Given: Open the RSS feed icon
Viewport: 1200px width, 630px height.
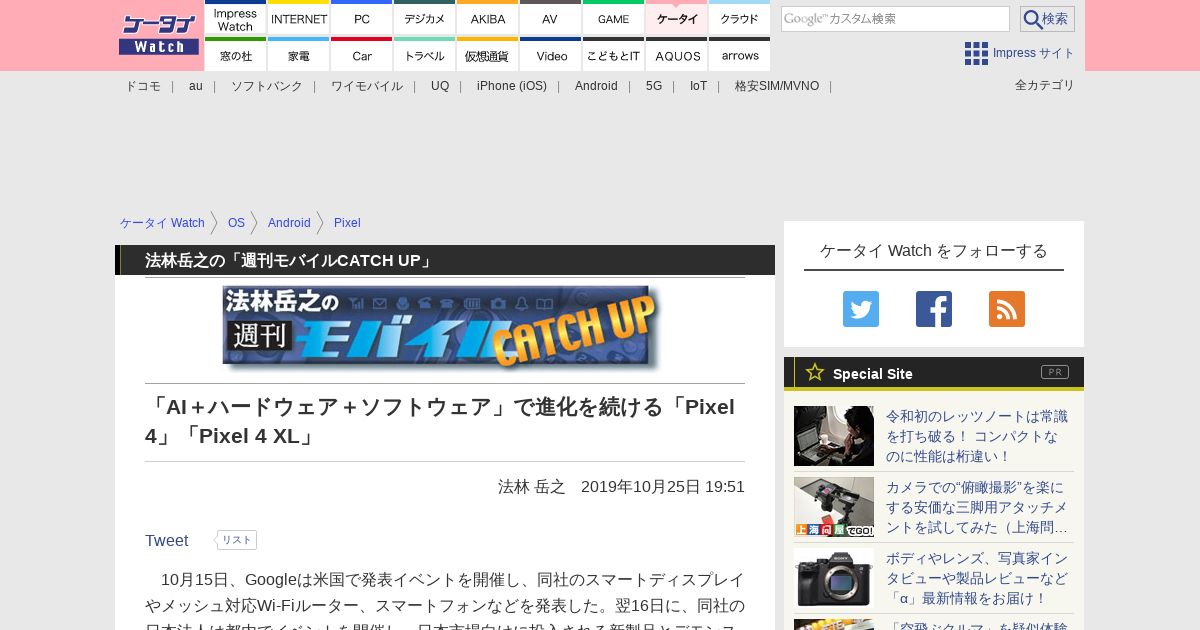Looking at the screenshot, I should click(x=1007, y=309).
